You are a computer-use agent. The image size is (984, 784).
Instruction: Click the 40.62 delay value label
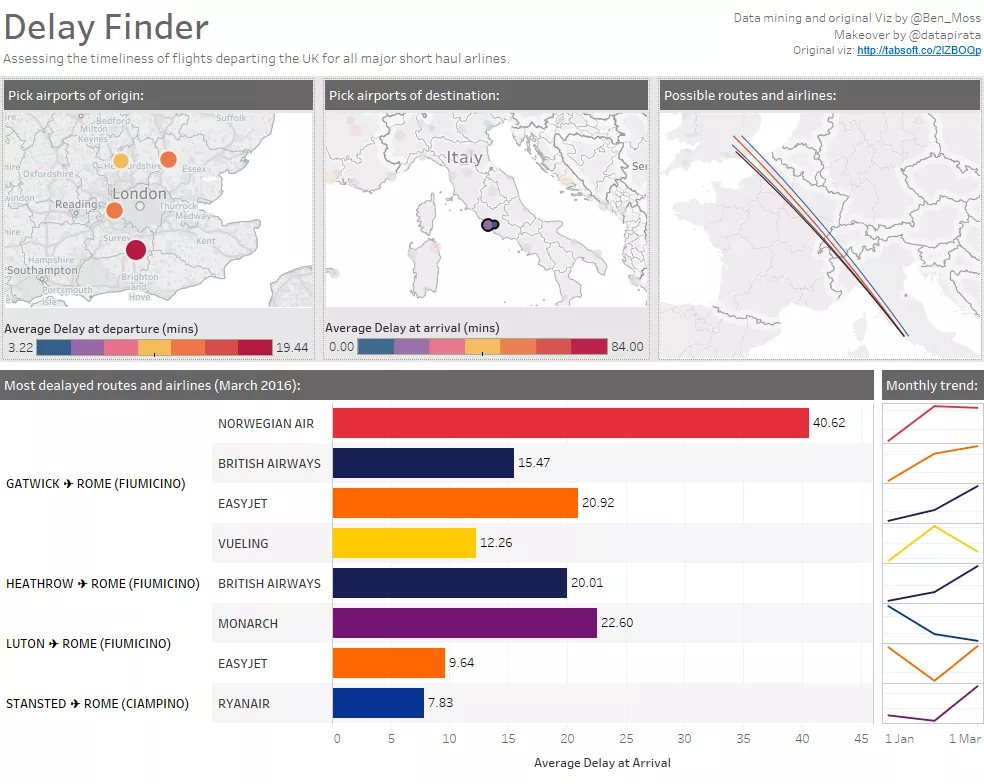829,422
